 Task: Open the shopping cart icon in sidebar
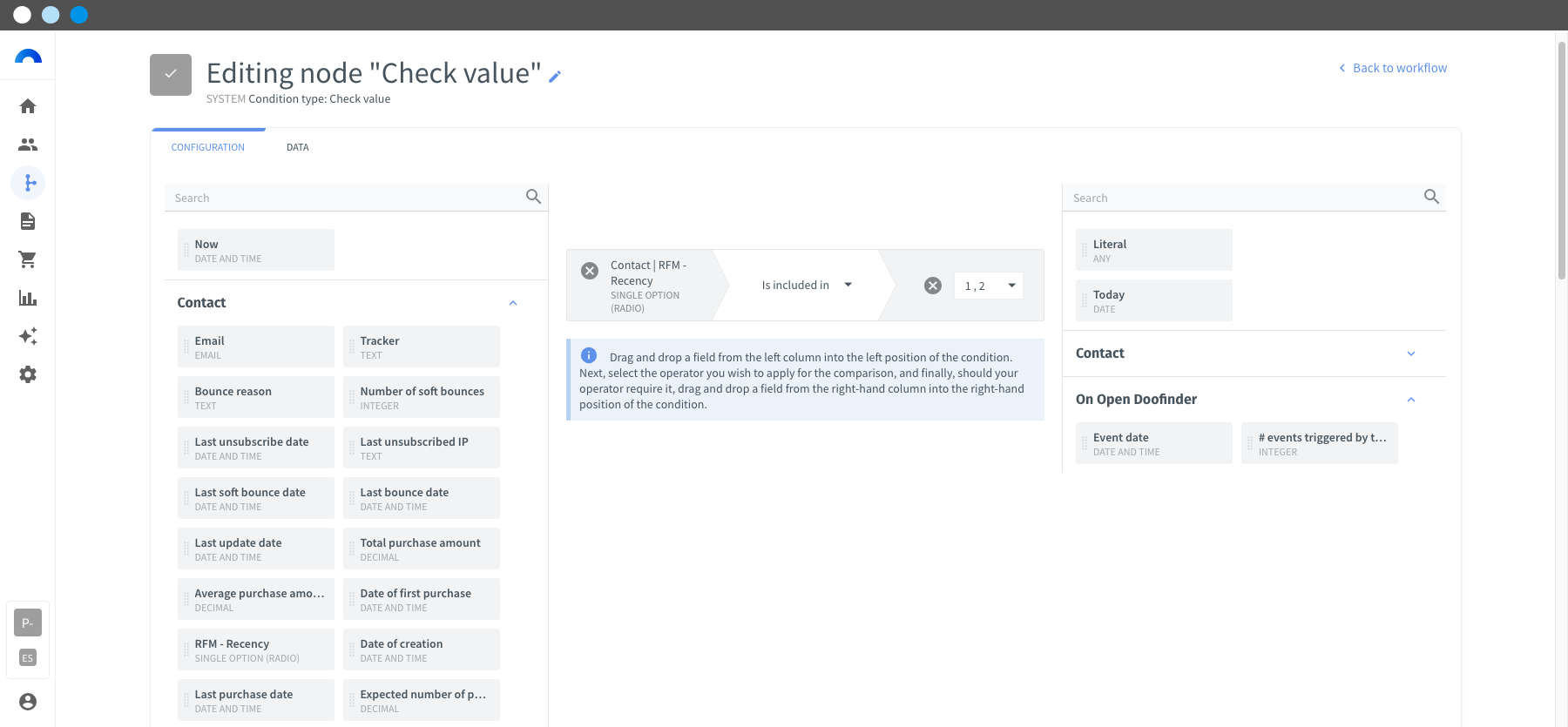(x=28, y=259)
